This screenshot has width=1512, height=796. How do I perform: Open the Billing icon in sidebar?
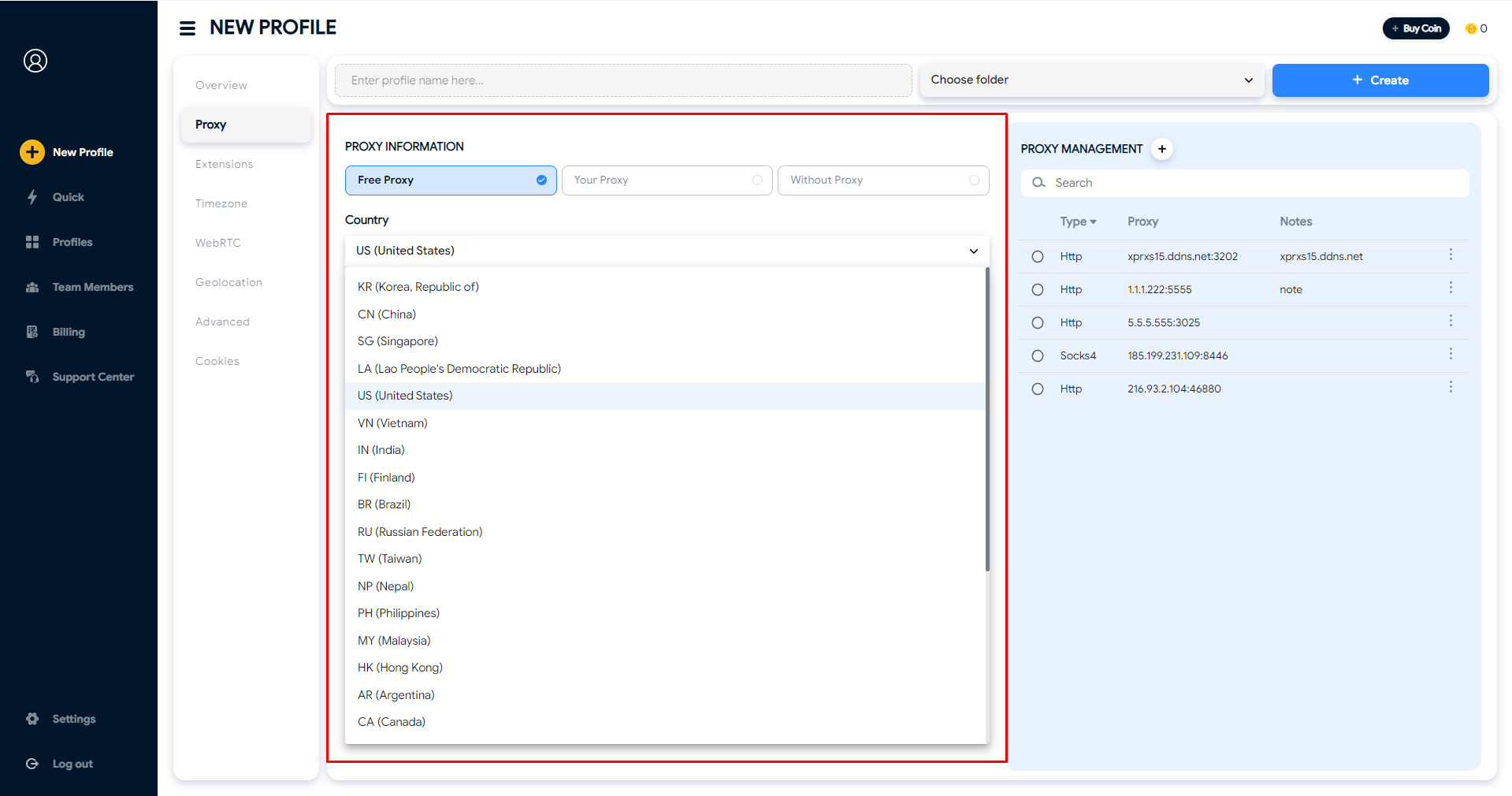[32, 332]
